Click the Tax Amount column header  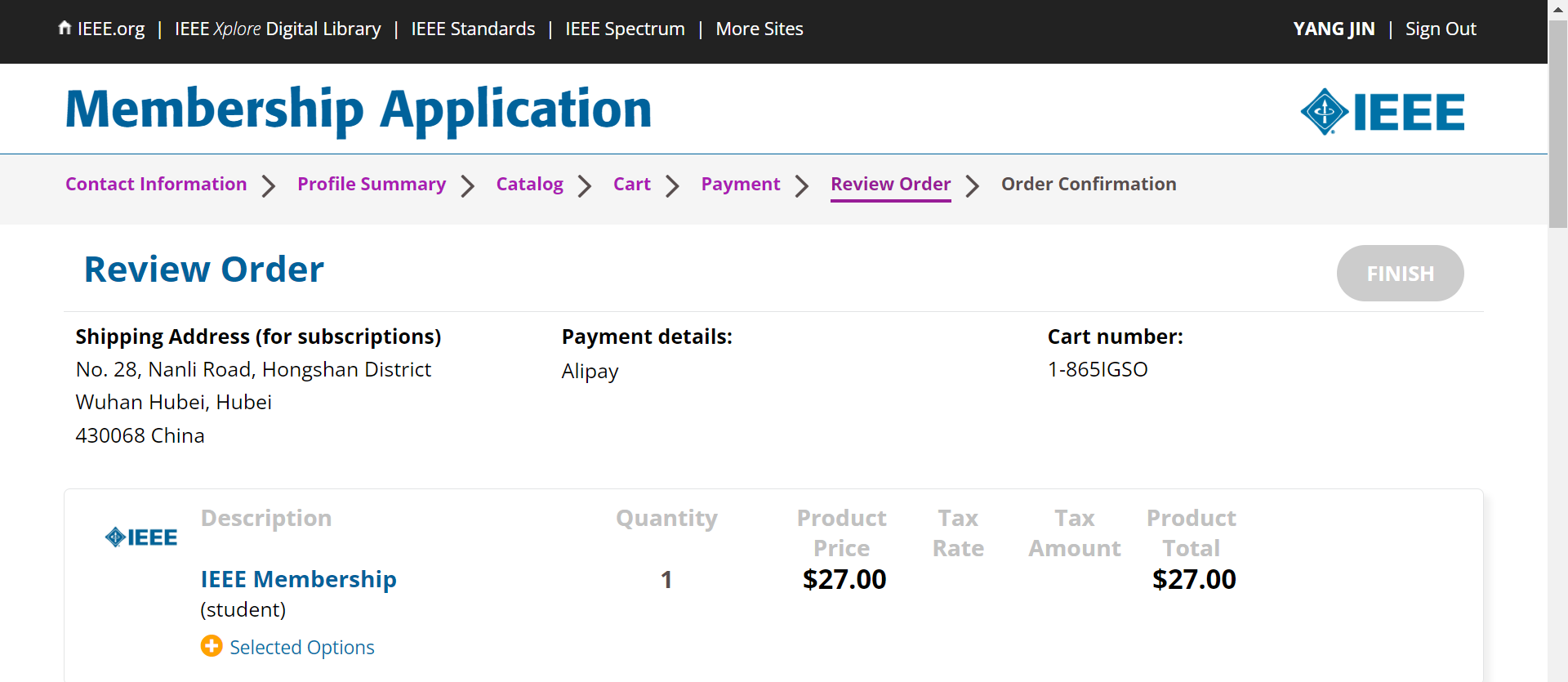point(1075,533)
